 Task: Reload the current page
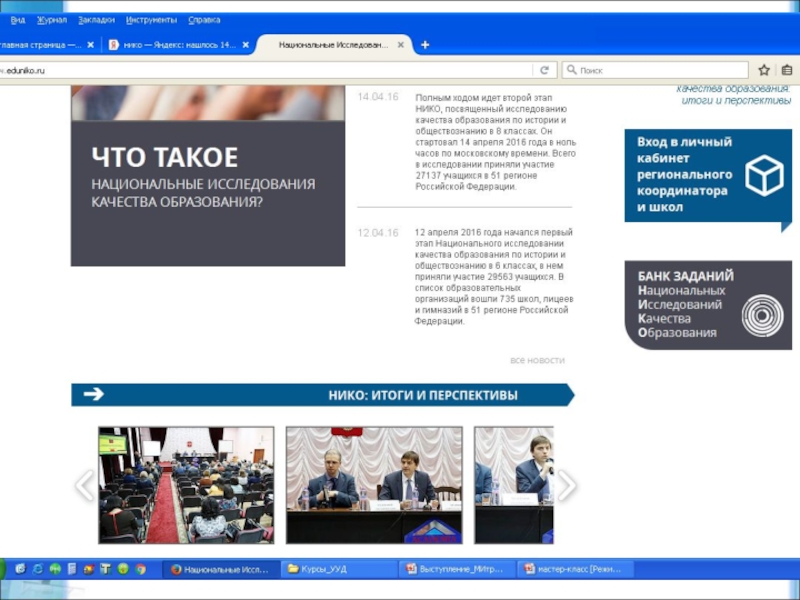tap(544, 70)
